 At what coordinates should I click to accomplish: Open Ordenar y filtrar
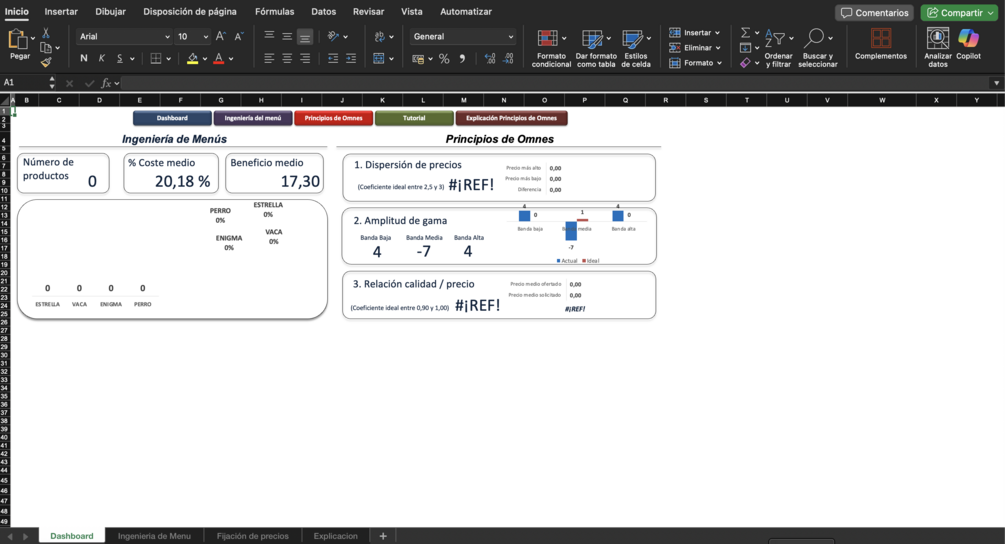tap(778, 48)
